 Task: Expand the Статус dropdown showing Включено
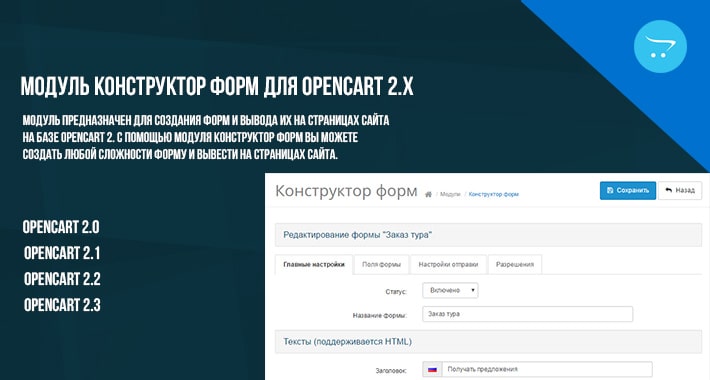450,290
